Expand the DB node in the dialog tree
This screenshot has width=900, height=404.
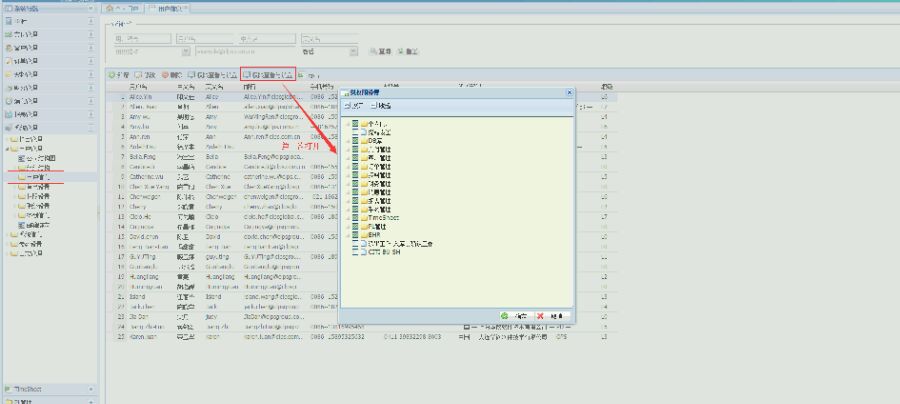tap(348, 141)
